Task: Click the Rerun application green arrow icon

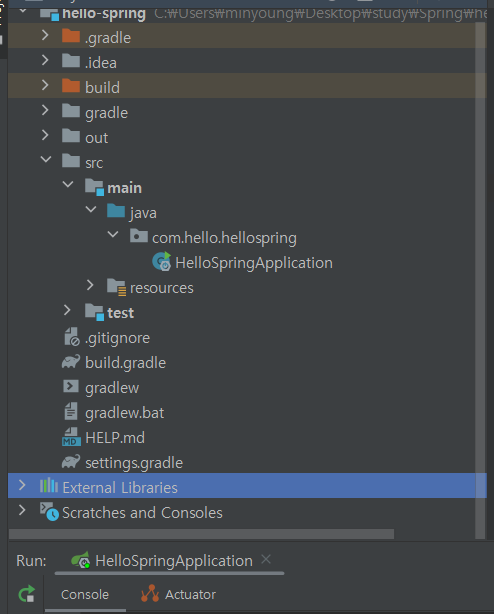Action: 27,594
